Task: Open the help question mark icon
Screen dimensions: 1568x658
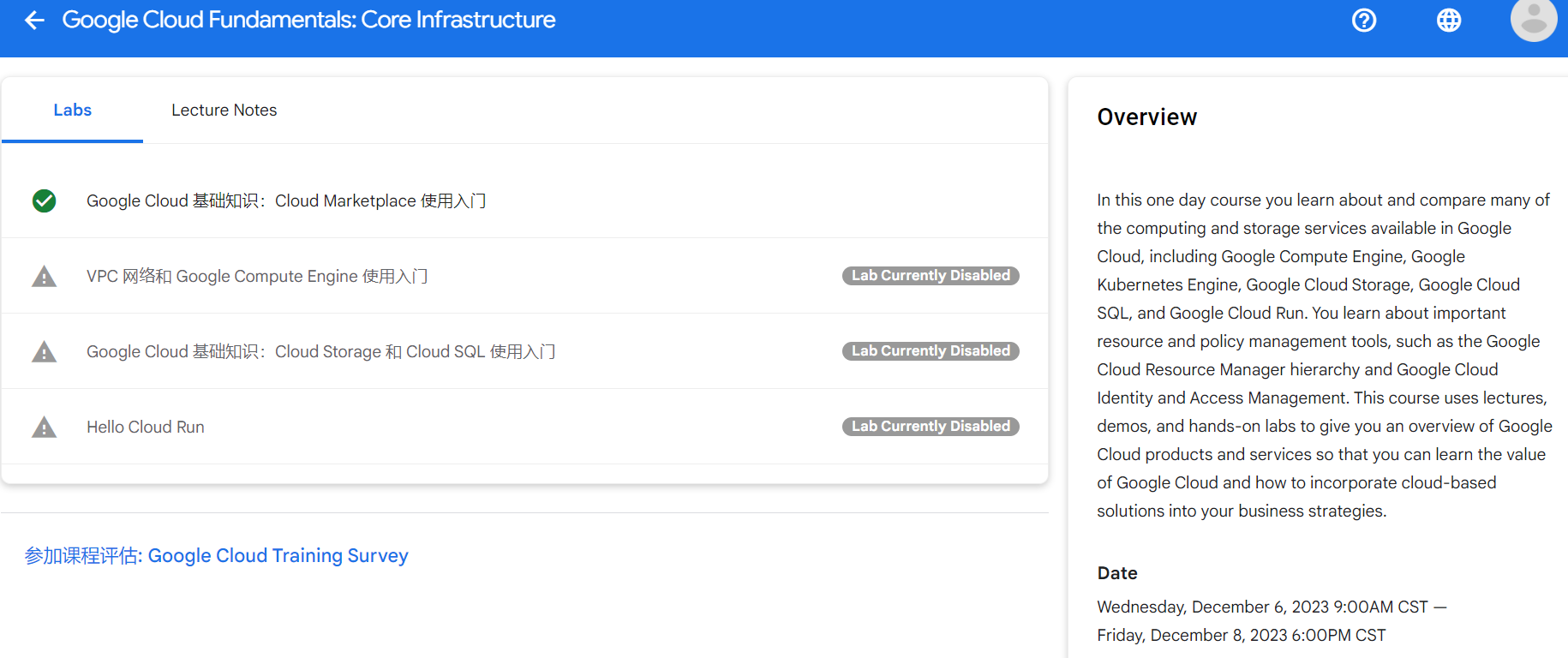Action: click(1364, 20)
